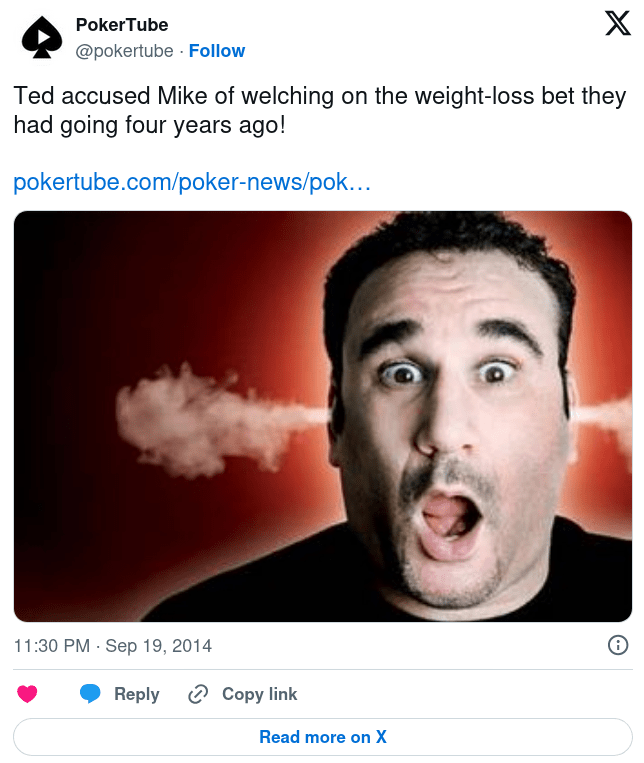Open the surprised man's face photo
This screenshot has height=763, width=644.
tap(450, 420)
